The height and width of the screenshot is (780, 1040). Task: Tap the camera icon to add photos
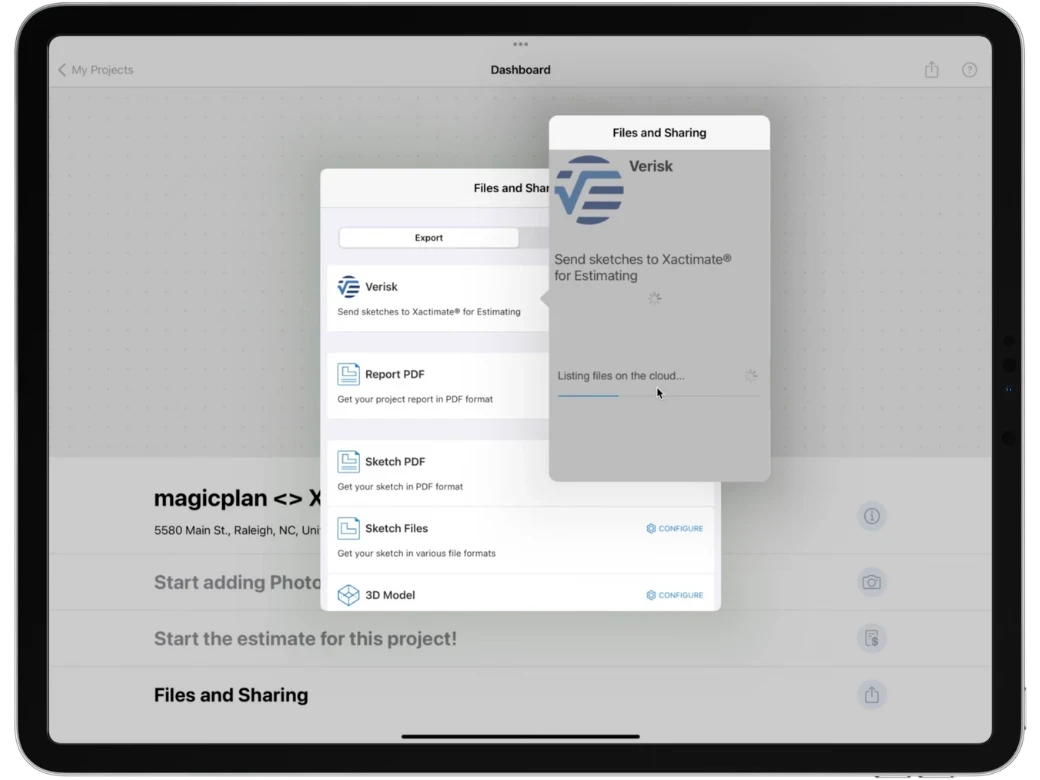point(872,582)
